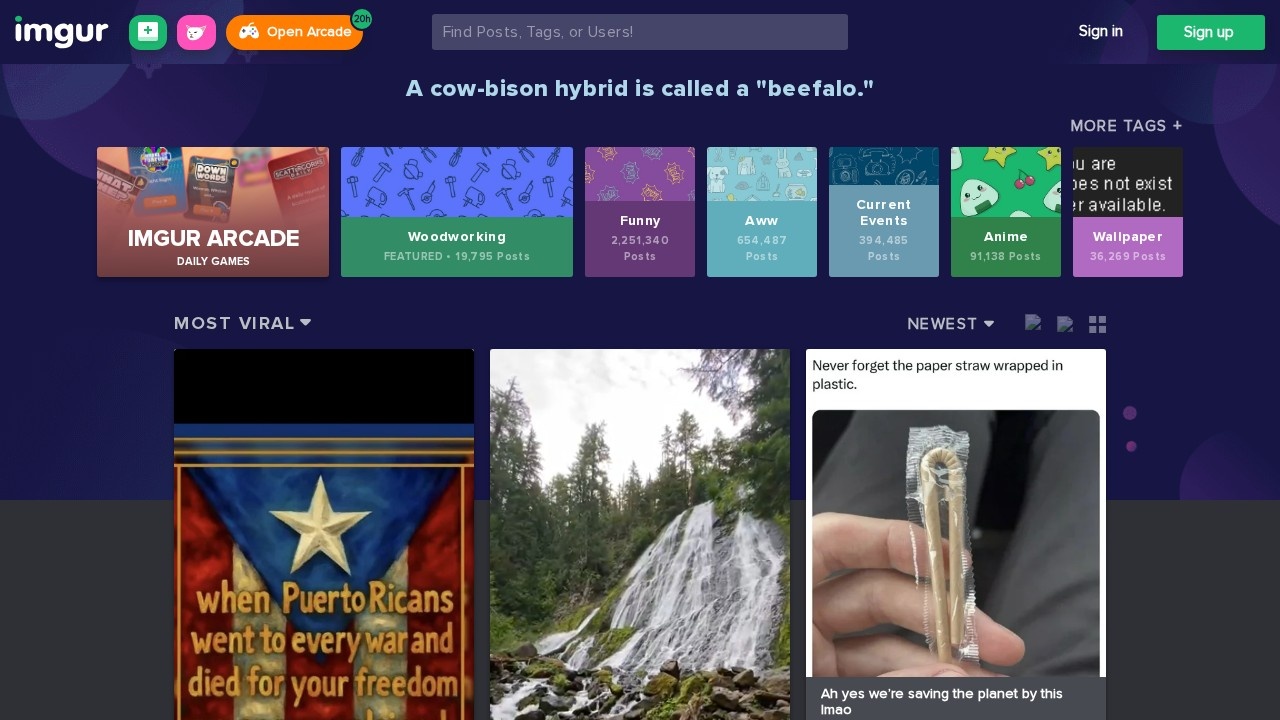Open the waterfall photo post
Viewport: 1280px width, 720px height.
pos(640,534)
